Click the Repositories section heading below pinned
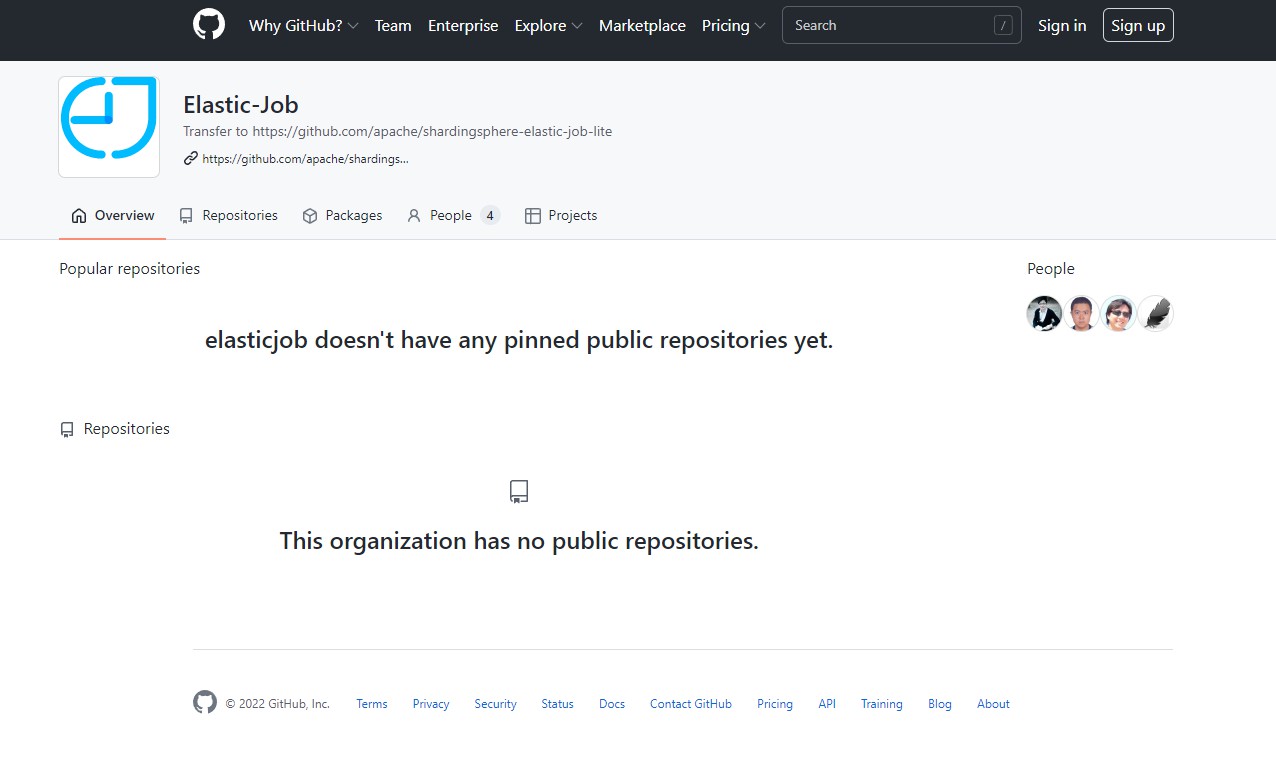This screenshot has width=1276, height=783. click(126, 429)
